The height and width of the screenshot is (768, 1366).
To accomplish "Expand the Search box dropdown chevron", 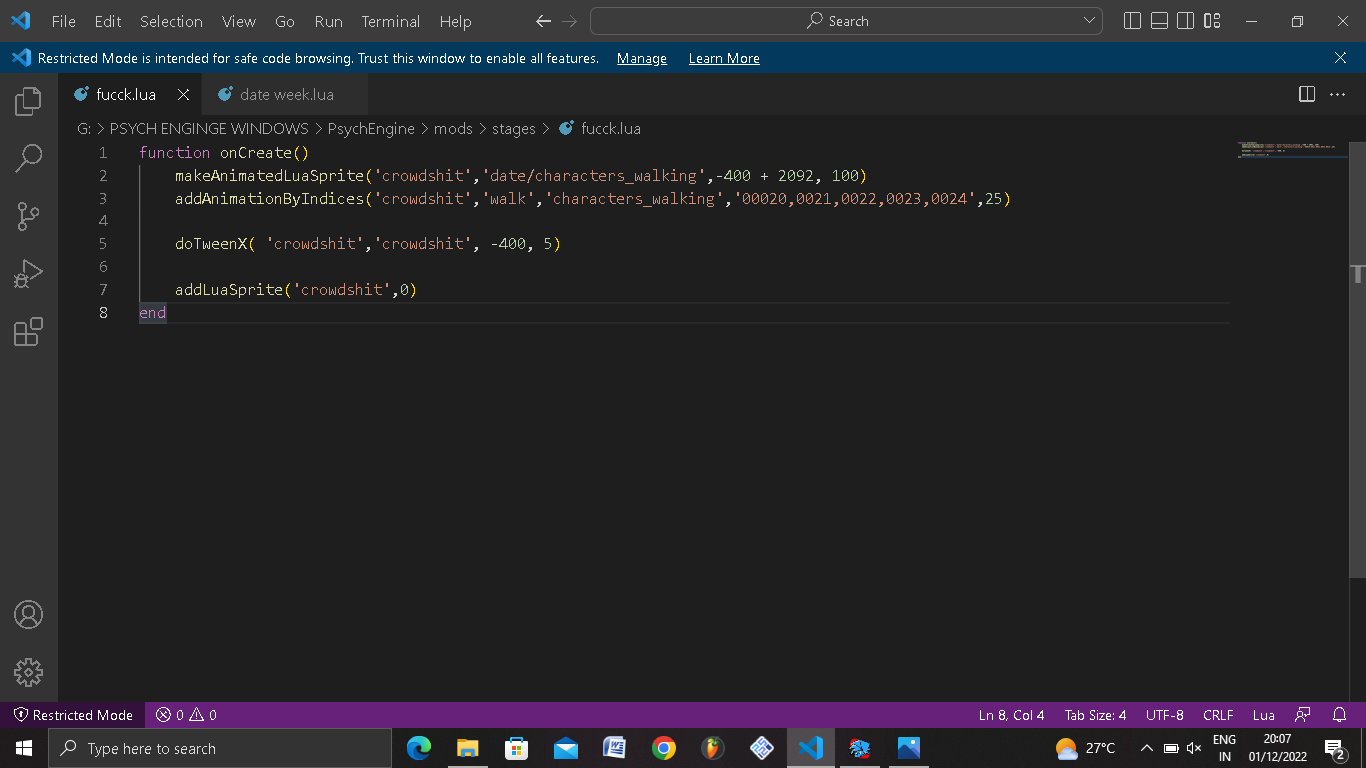I will (x=1090, y=20).
